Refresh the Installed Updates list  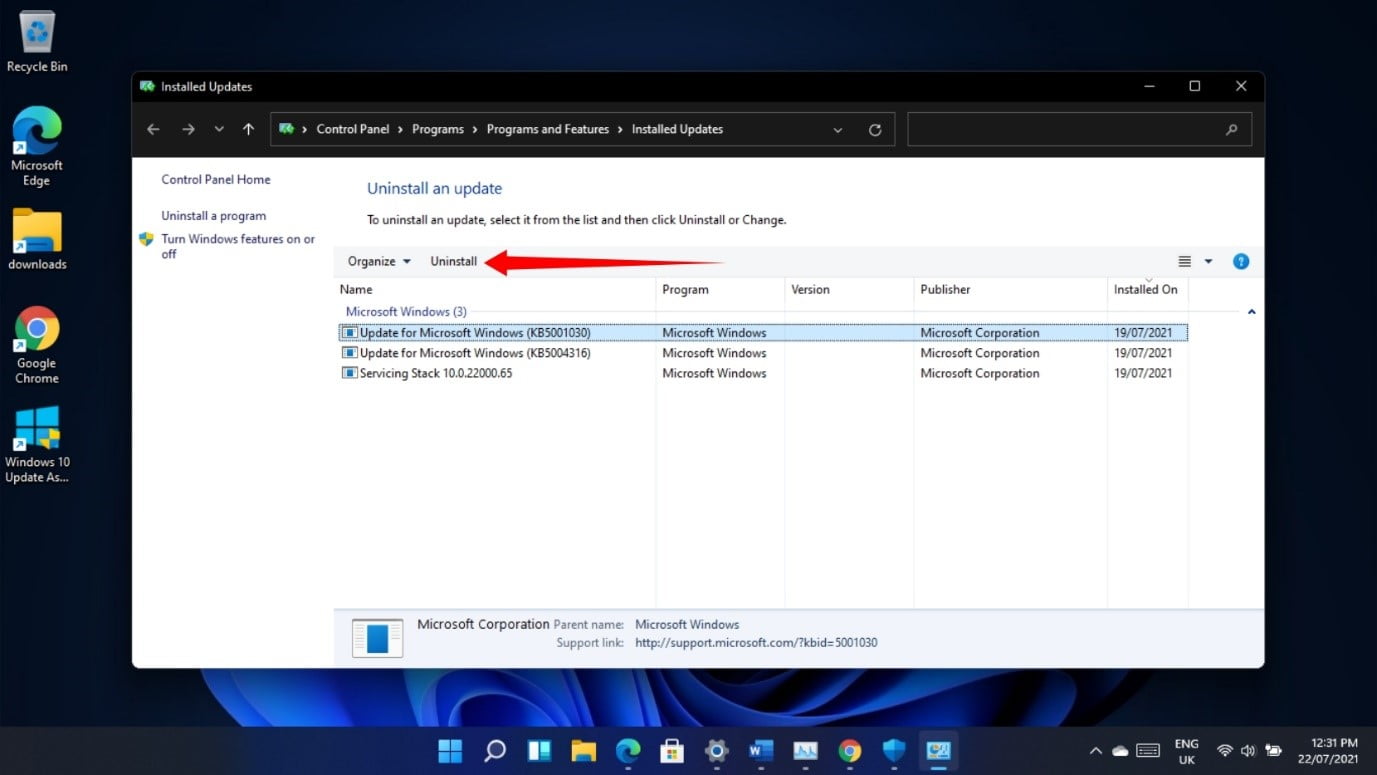[x=874, y=129]
